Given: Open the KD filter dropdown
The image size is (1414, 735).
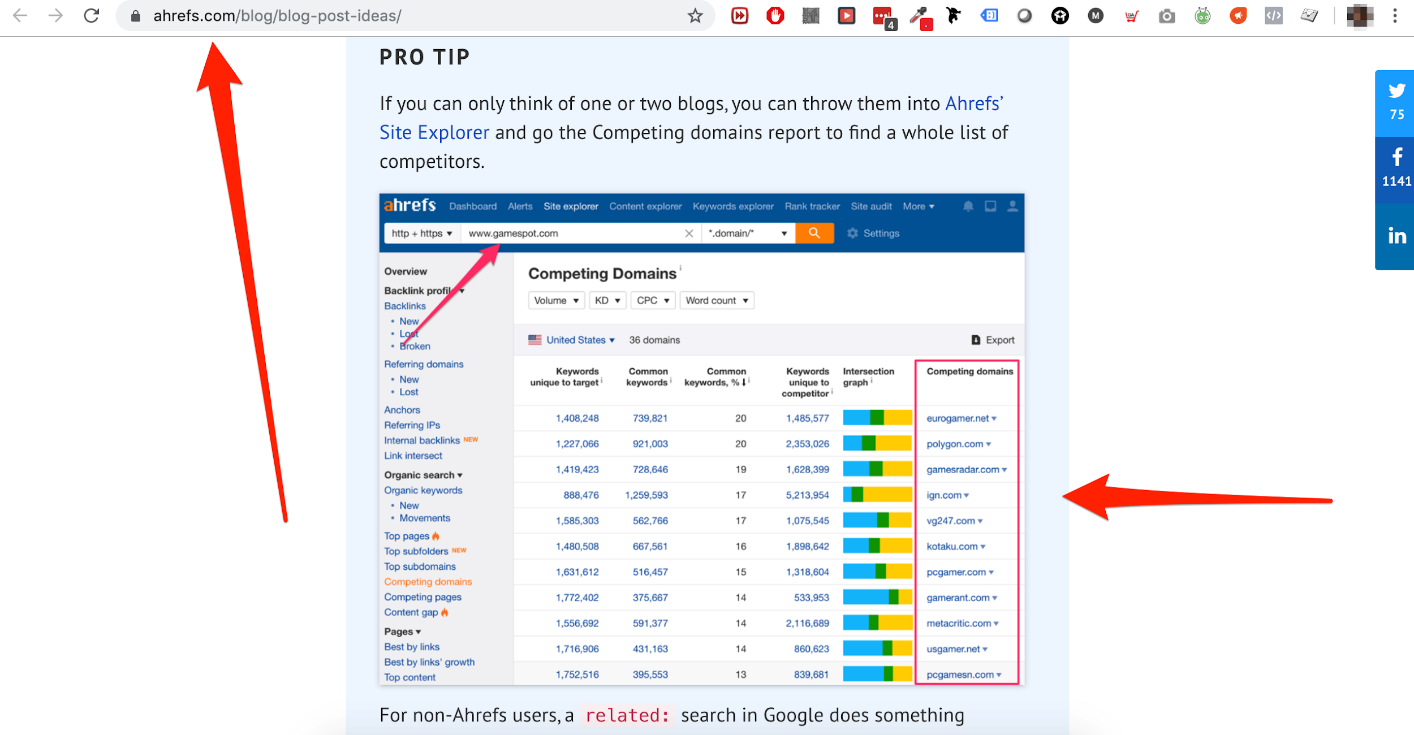Looking at the screenshot, I should (x=607, y=300).
